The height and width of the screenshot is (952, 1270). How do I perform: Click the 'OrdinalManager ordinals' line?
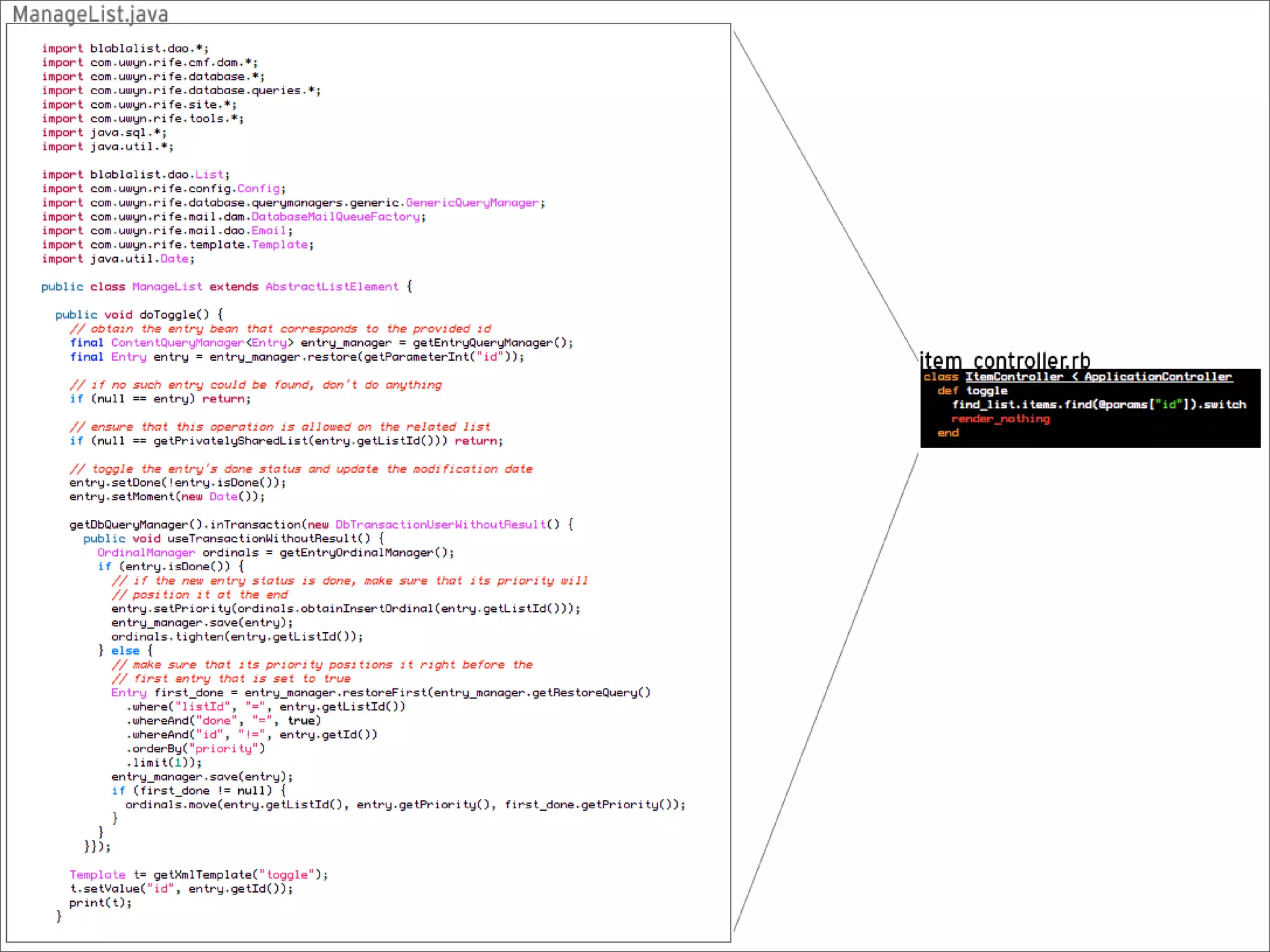coord(276,553)
